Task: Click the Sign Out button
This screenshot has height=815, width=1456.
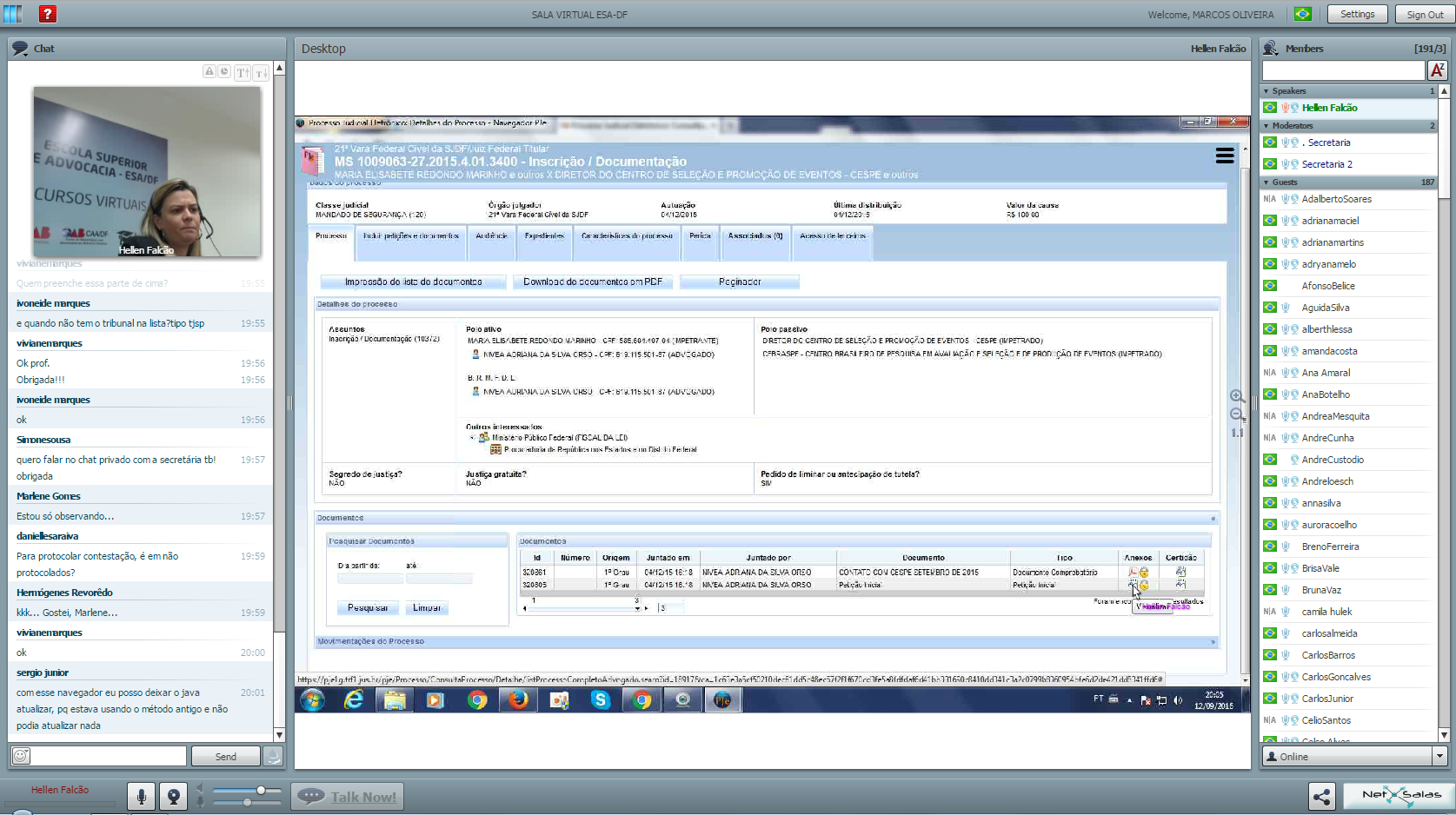Action: [x=1425, y=14]
